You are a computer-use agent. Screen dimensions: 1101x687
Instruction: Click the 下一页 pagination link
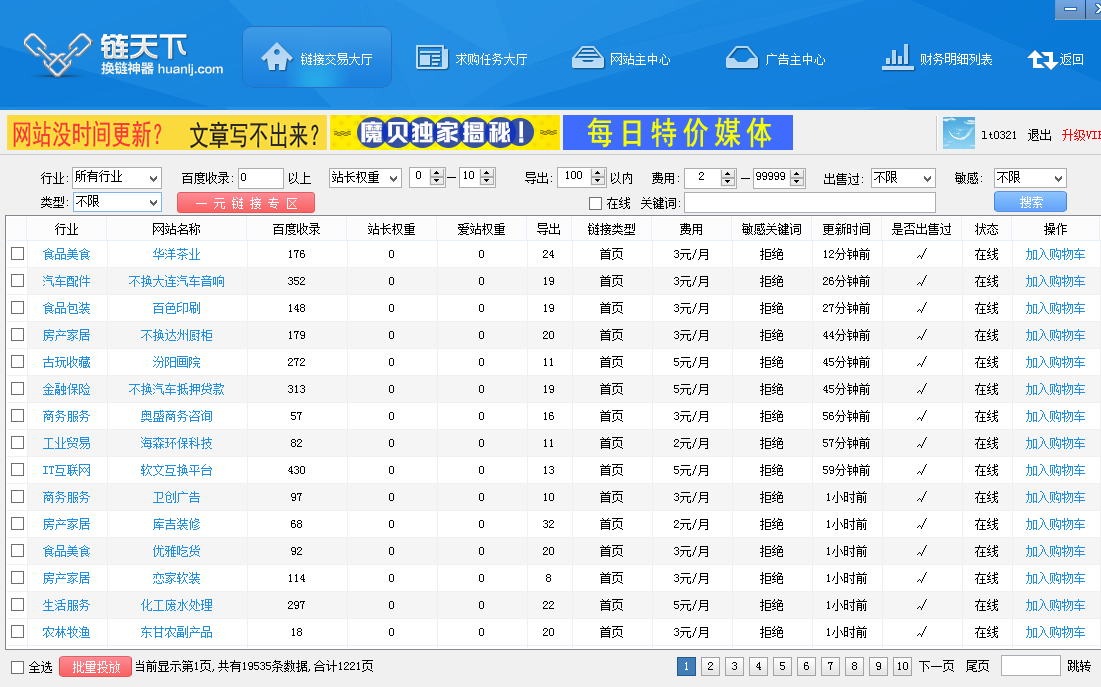936,667
